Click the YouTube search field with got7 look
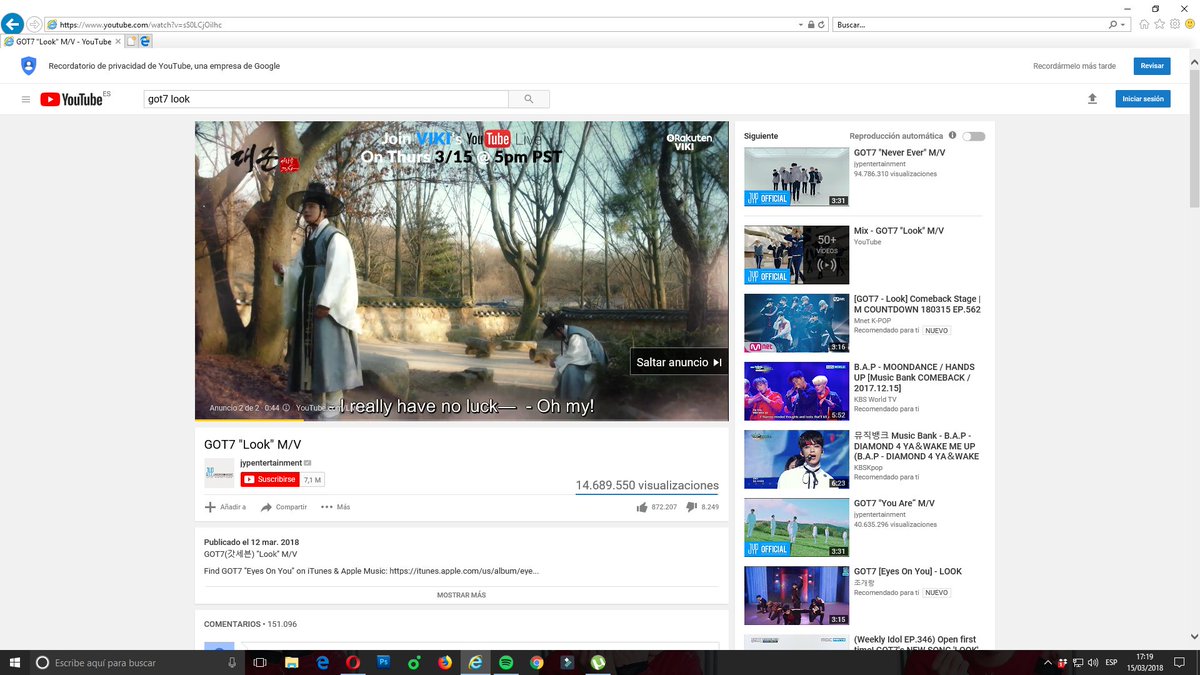Viewport: 1200px width, 675px height. click(x=325, y=99)
